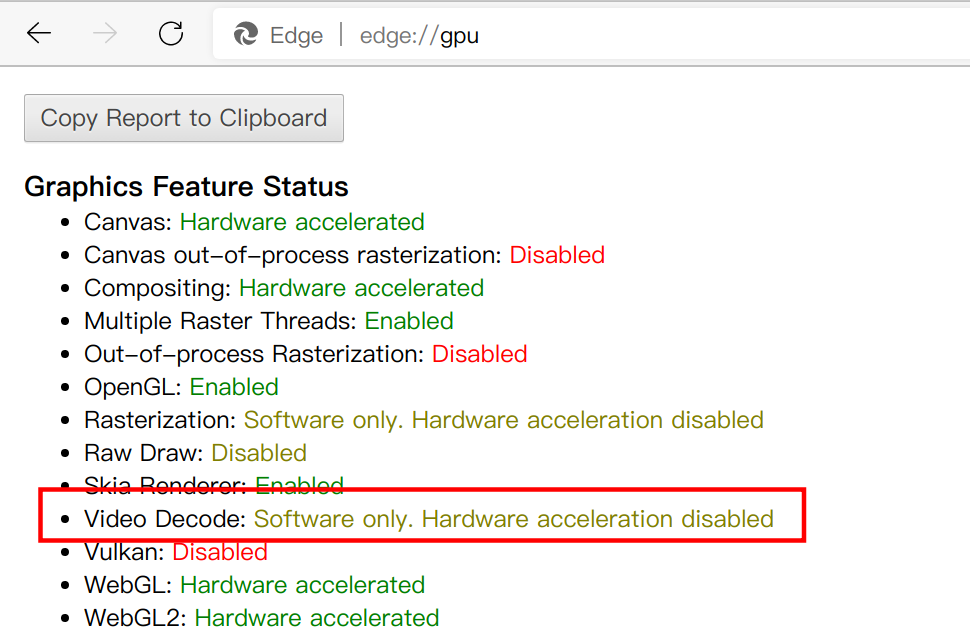Click the Edge logo in address bar
The width and height of the screenshot is (970, 643).
pos(246,35)
